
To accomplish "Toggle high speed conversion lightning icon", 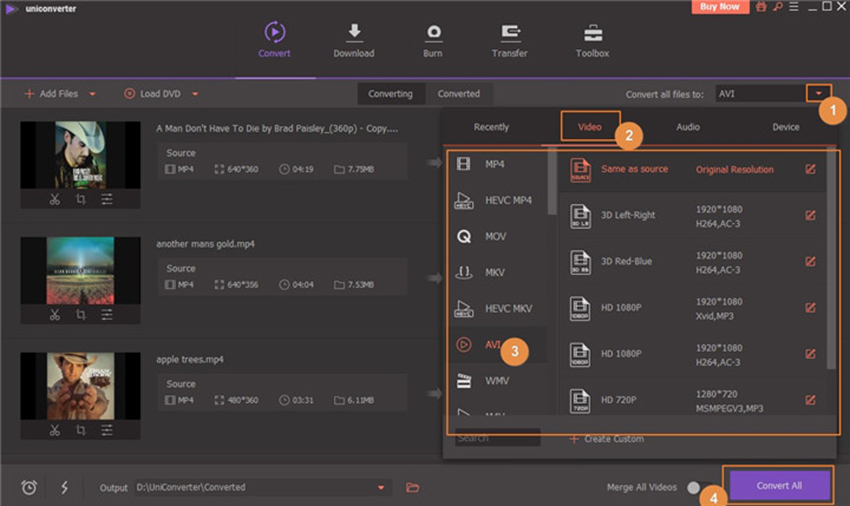I will [65, 487].
